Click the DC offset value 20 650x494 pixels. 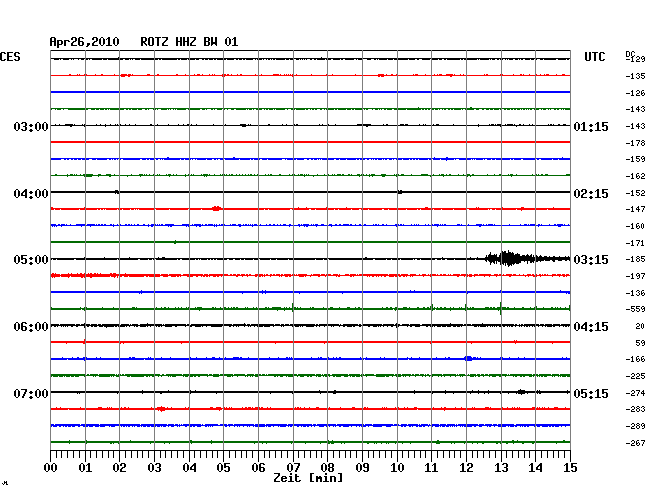(640, 327)
